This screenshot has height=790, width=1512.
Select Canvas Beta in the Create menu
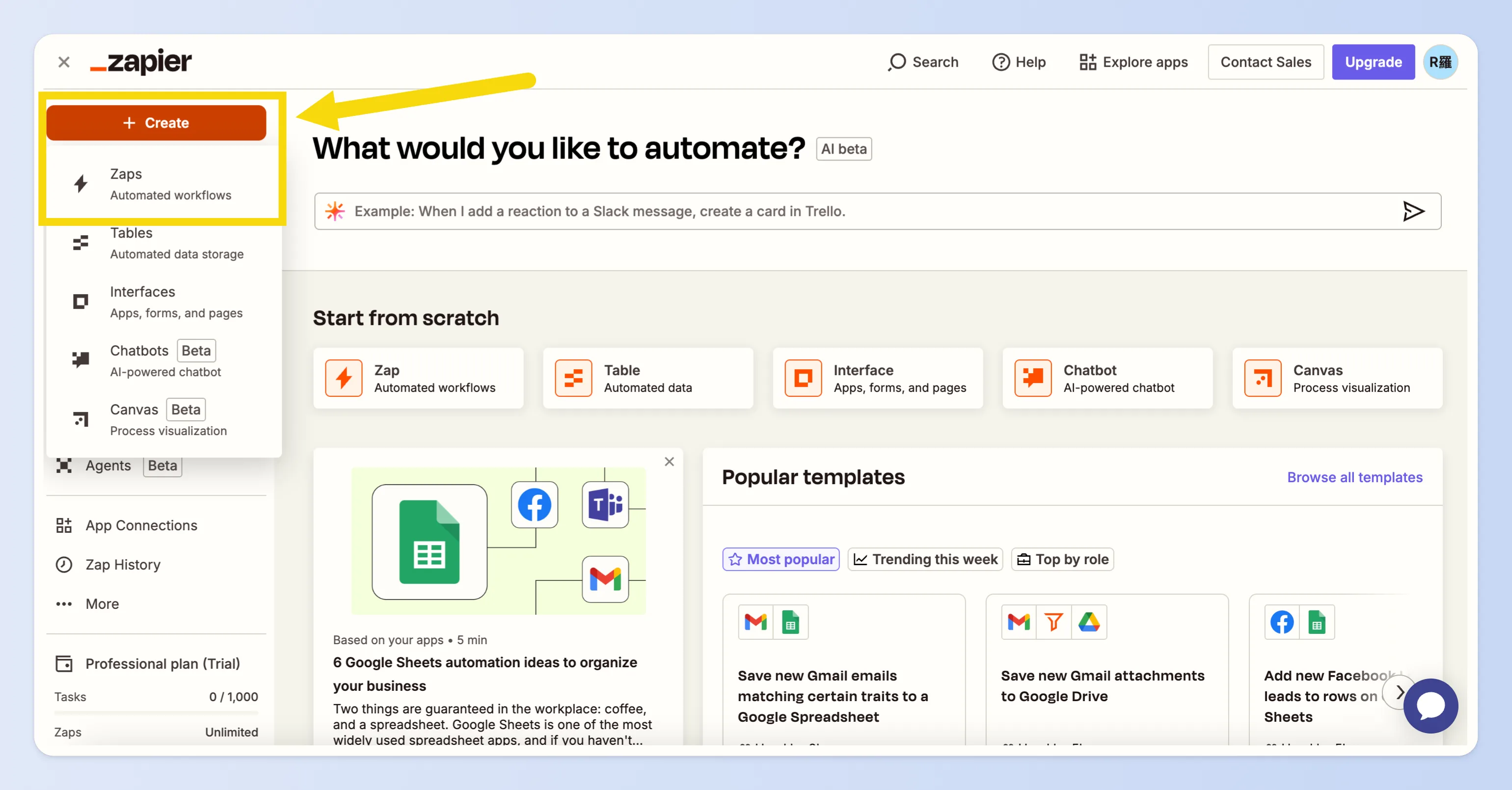tap(163, 419)
